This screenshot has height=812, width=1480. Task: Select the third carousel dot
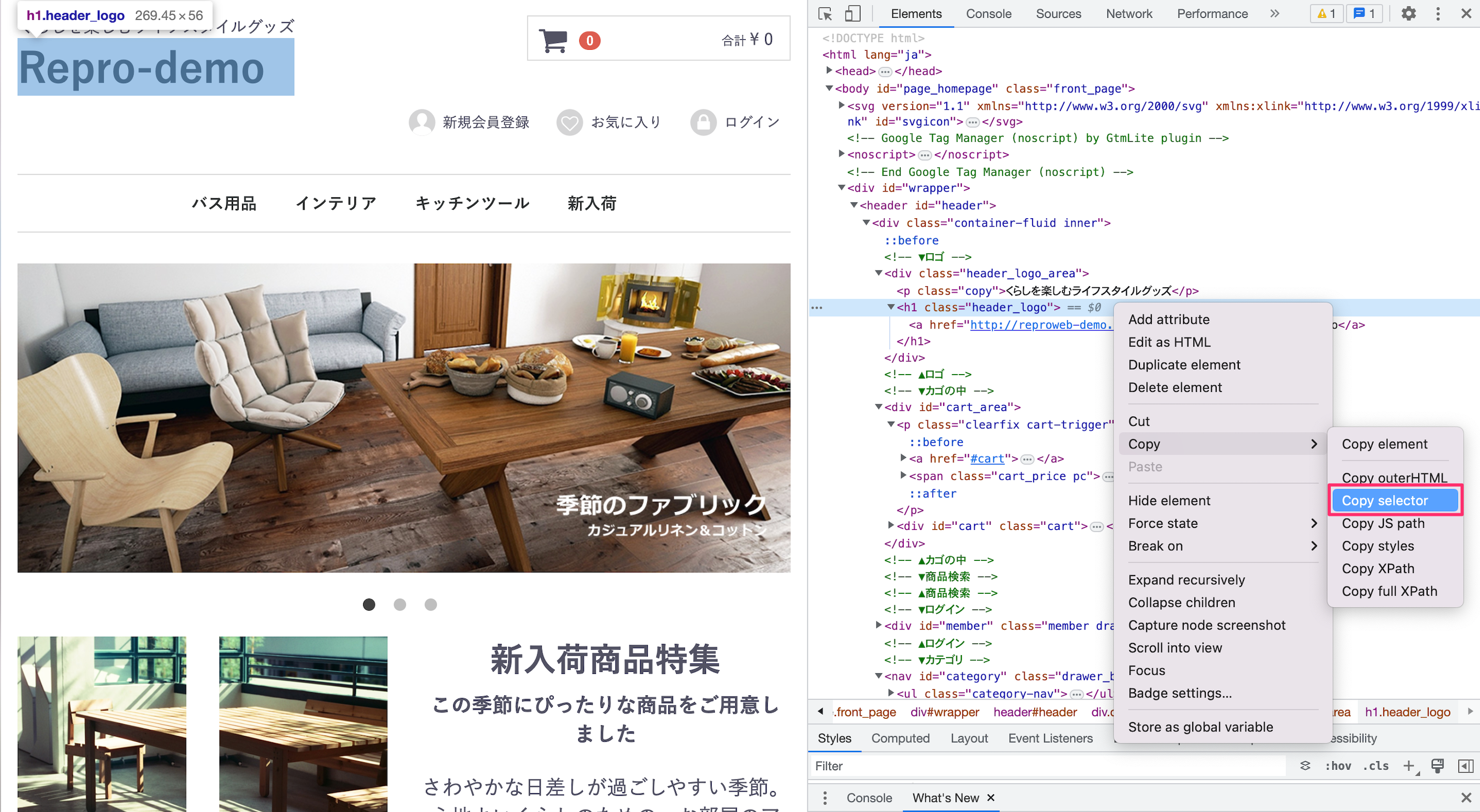tap(431, 604)
